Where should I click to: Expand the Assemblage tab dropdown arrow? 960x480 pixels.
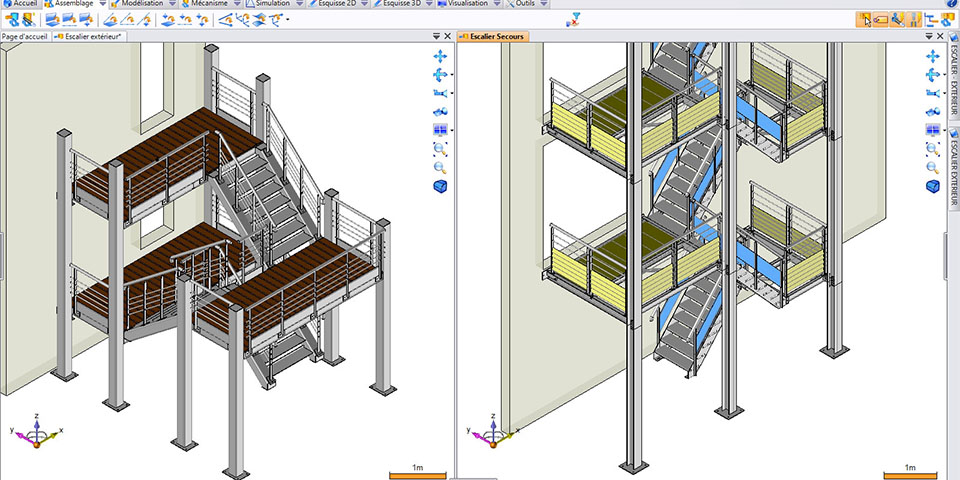(x=101, y=4)
